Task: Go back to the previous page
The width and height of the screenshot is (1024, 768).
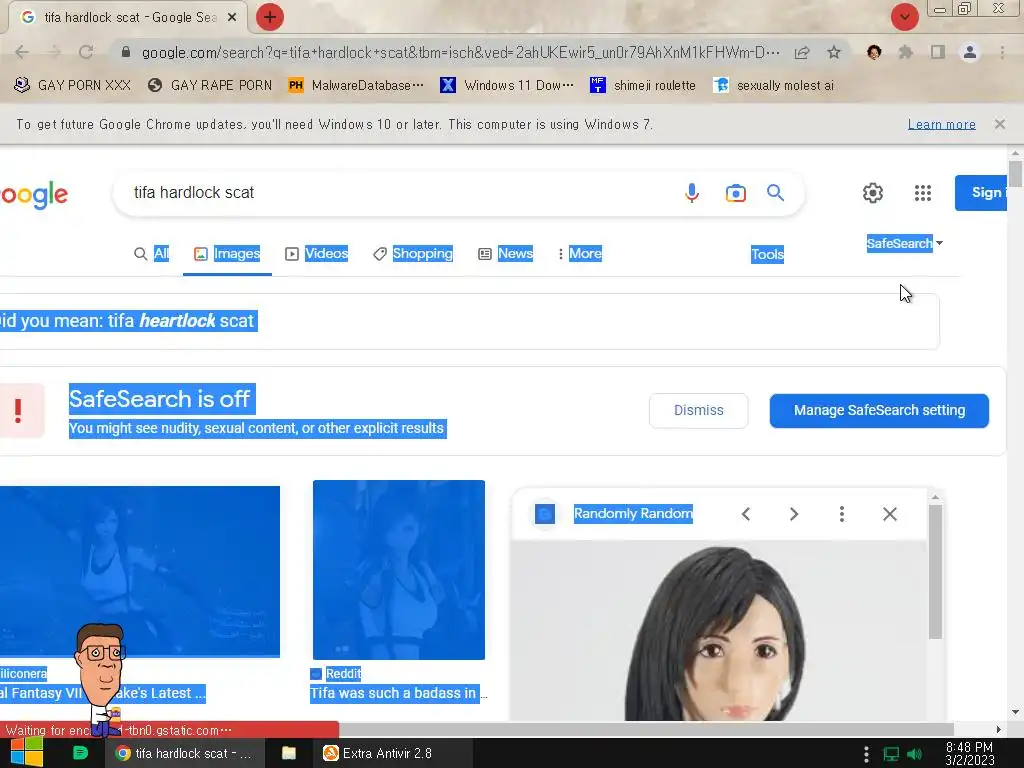Action: click(x=22, y=52)
